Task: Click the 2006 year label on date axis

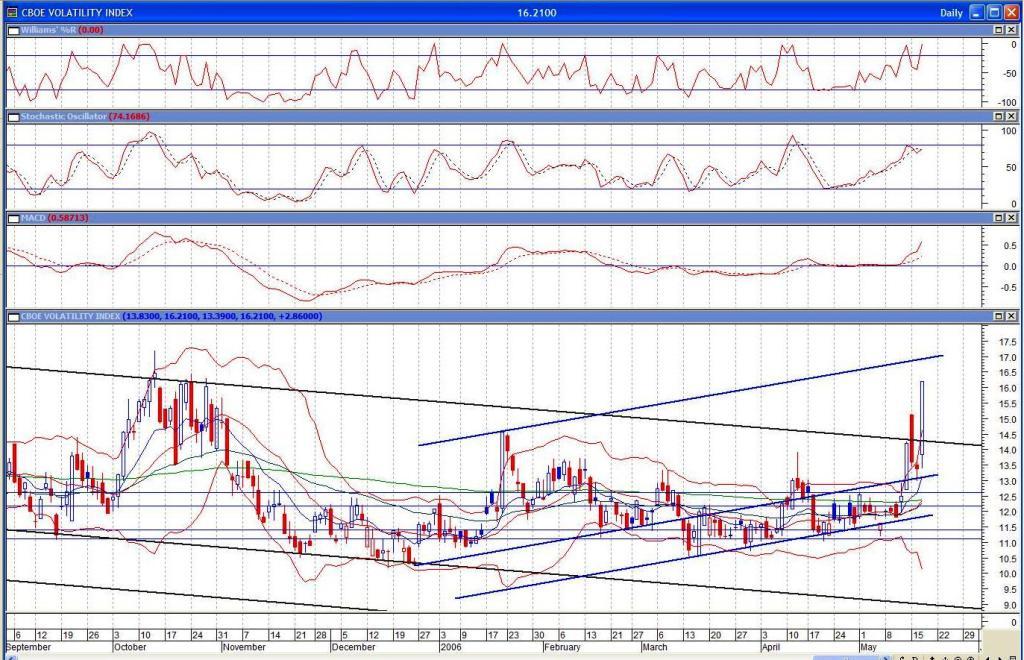Action: [451, 648]
